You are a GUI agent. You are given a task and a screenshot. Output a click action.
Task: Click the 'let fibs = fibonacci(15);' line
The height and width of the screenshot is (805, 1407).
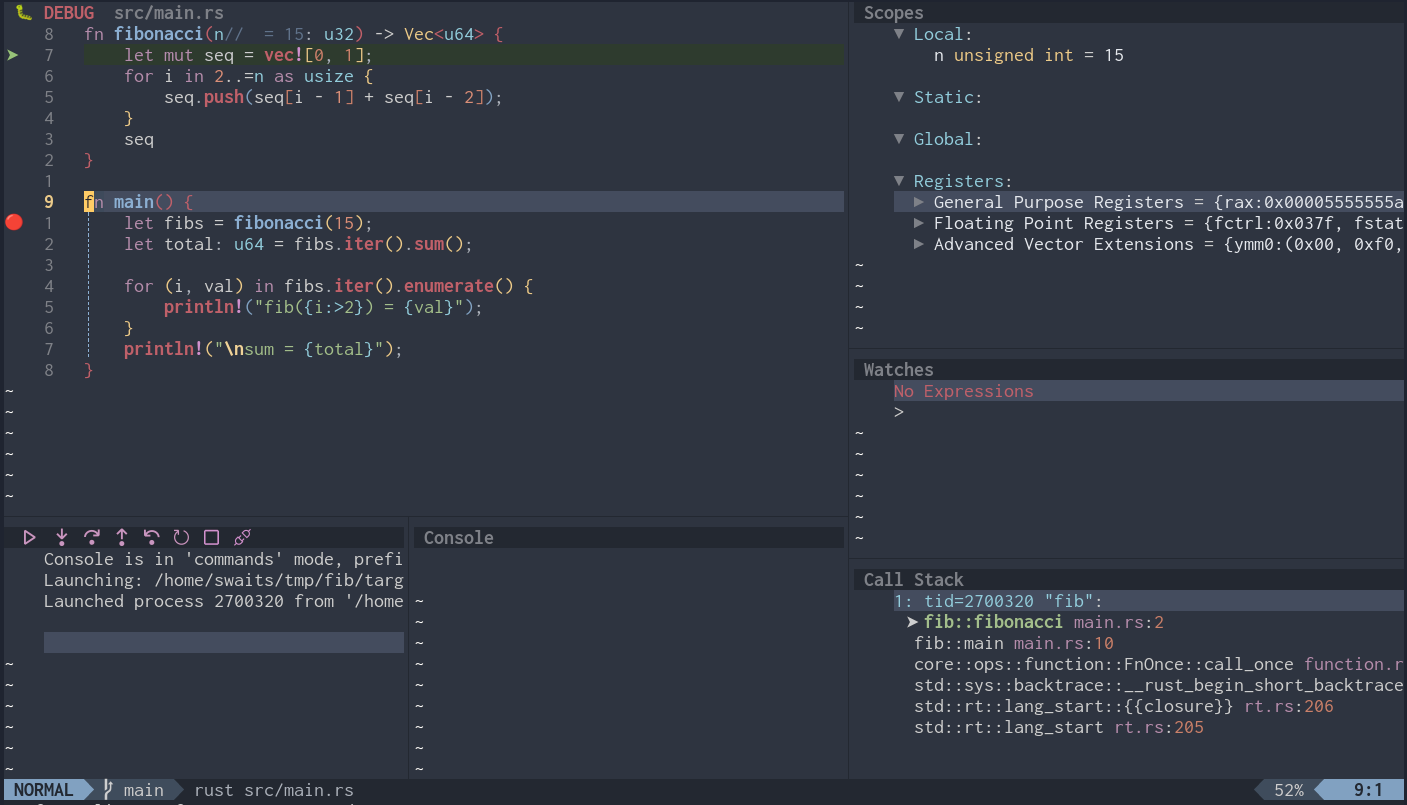coord(249,223)
